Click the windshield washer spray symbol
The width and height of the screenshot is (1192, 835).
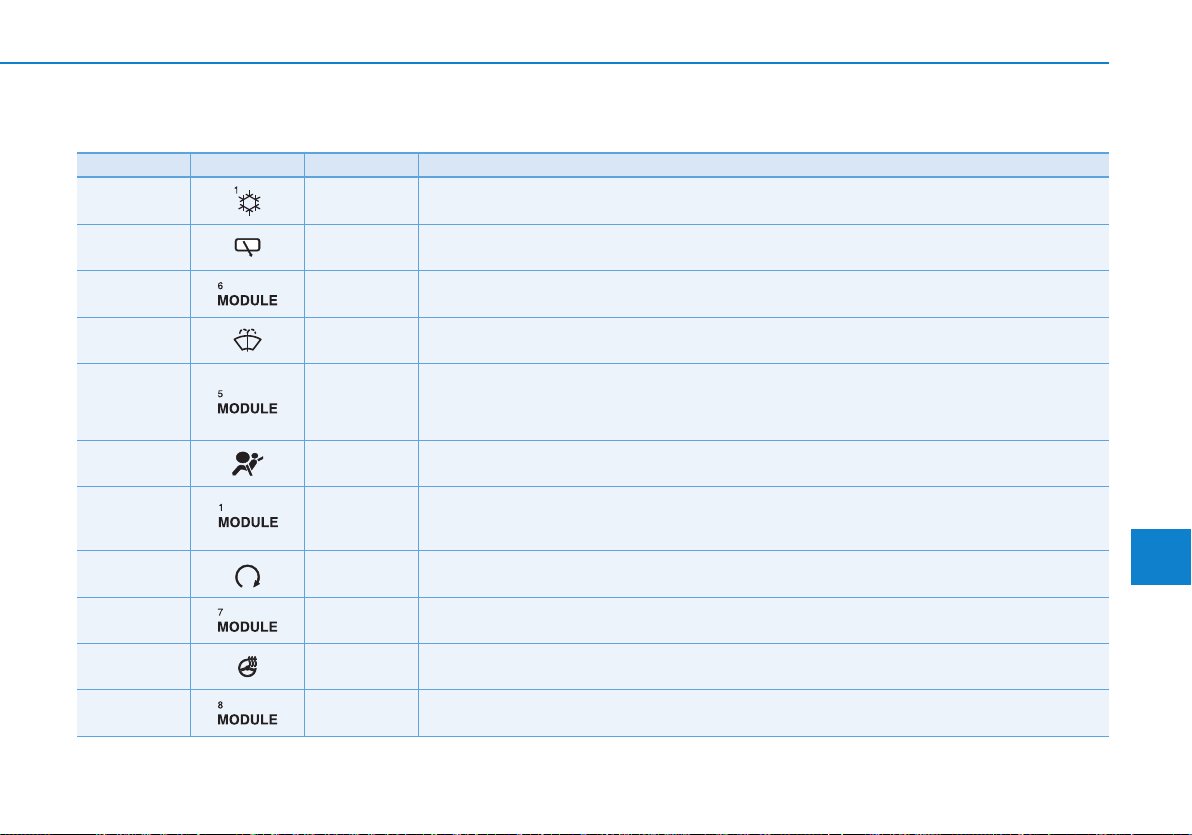click(248, 341)
